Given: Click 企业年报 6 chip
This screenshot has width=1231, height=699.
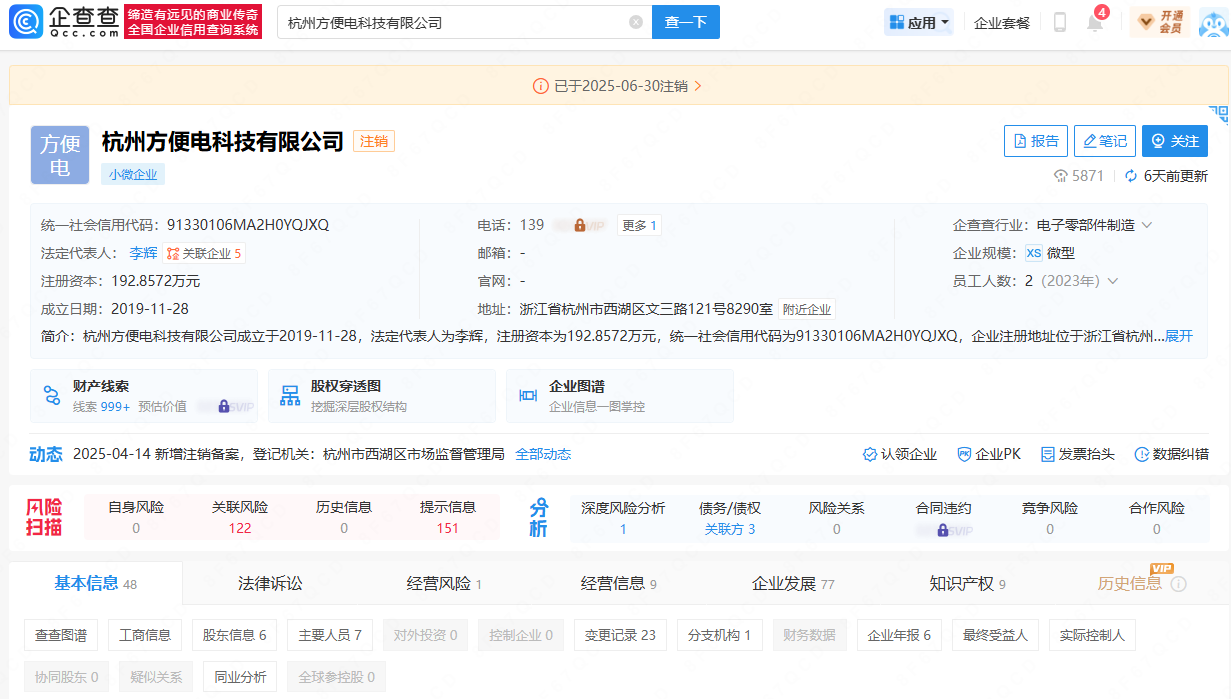Looking at the screenshot, I should pyautogui.click(x=899, y=635).
